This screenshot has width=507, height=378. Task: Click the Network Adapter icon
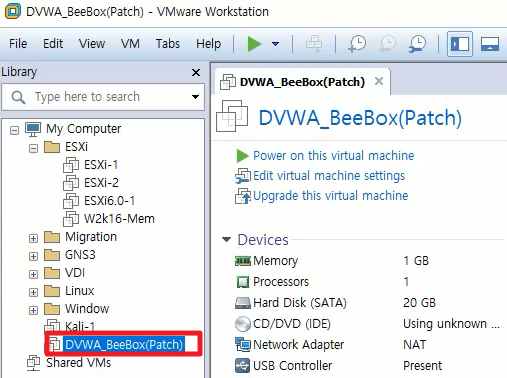pos(243,345)
